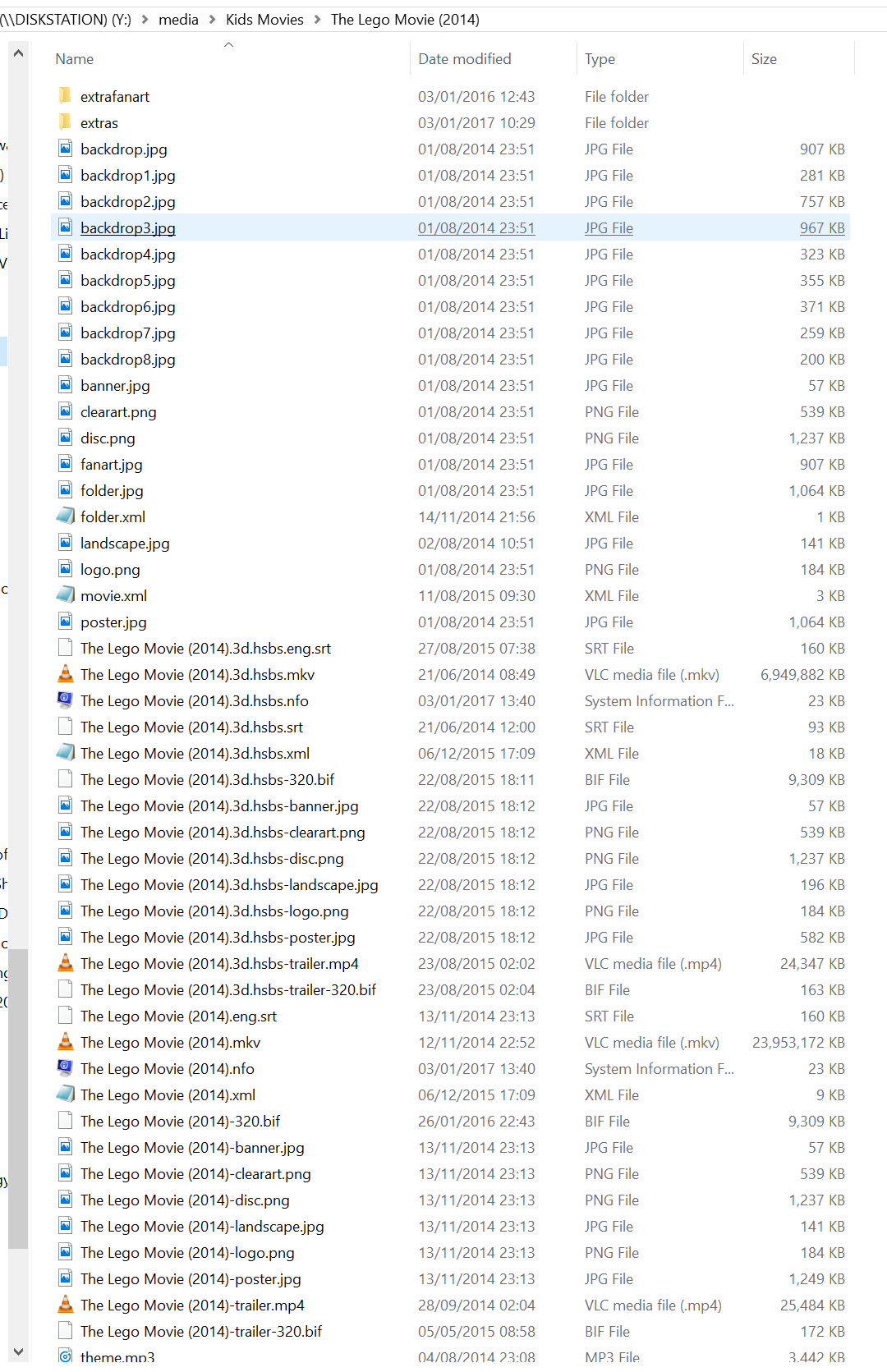Select The Lego Movie (2014)-trailer-320.bif file
The image size is (887, 1372).
coord(201,1331)
